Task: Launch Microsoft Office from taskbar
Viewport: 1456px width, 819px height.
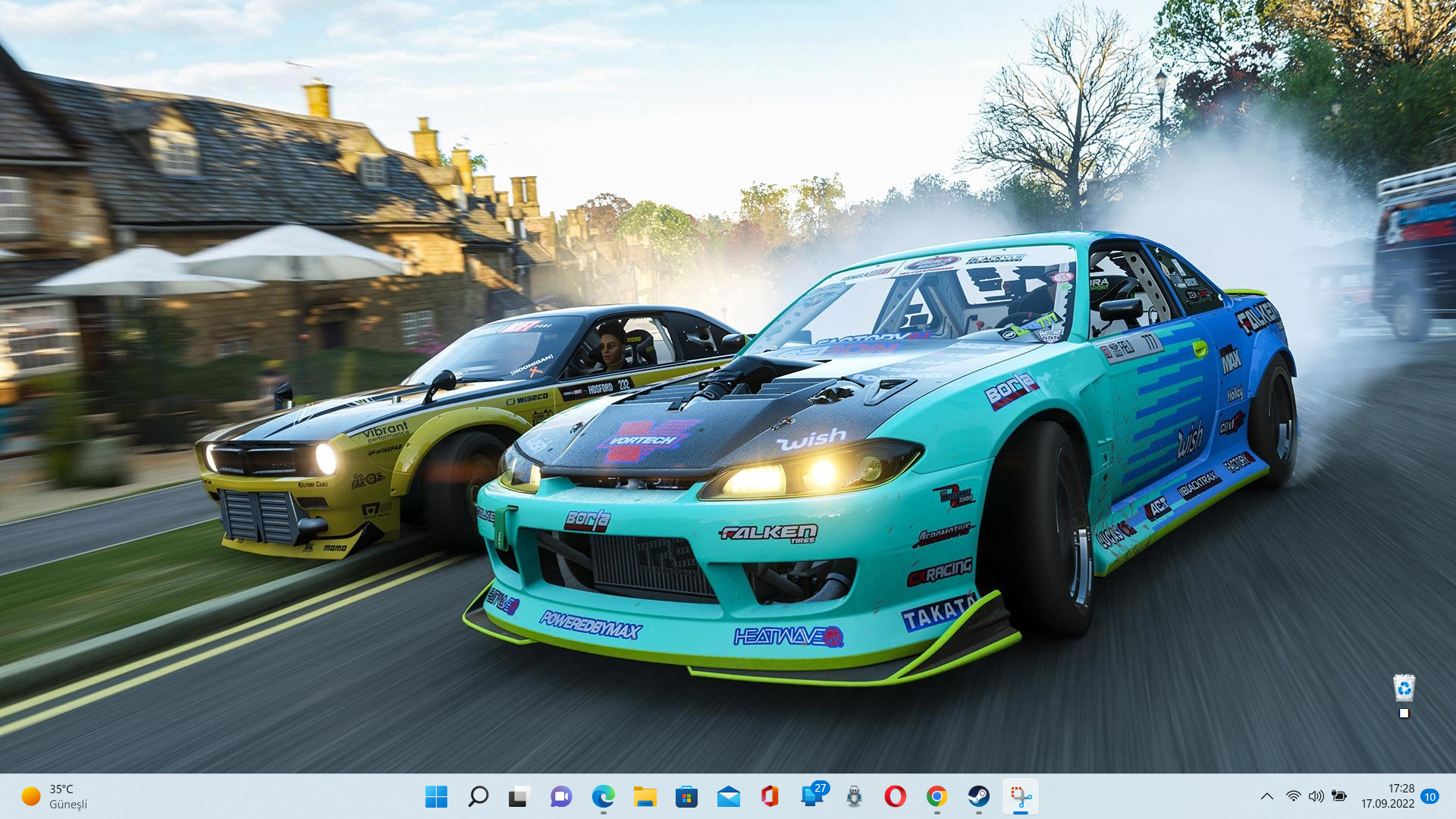Action: tap(770, 796)
